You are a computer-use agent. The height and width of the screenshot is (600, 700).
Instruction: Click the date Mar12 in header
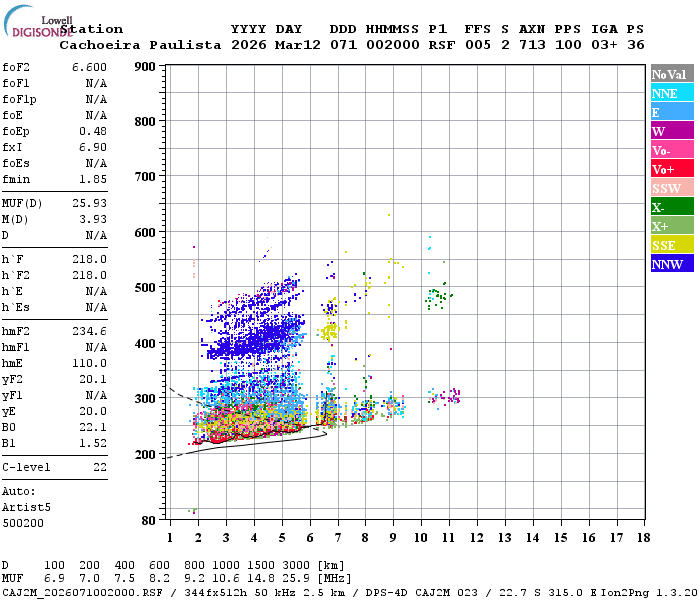[298, 46]
